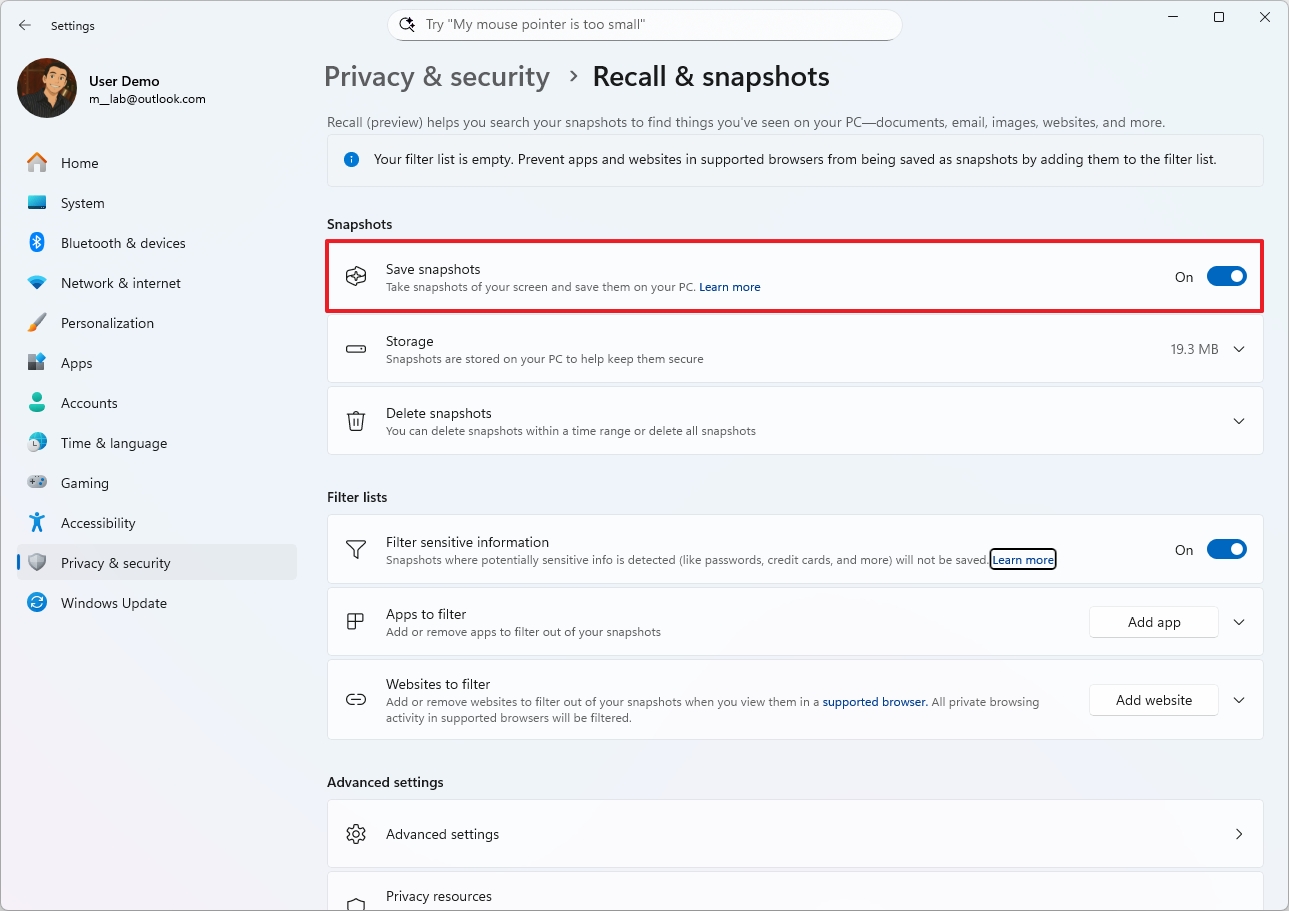Image resolution: width=1289 pixels, height=911 pixels.
Task: Expand the Websites to filter section
Action: click(1239, 700)
